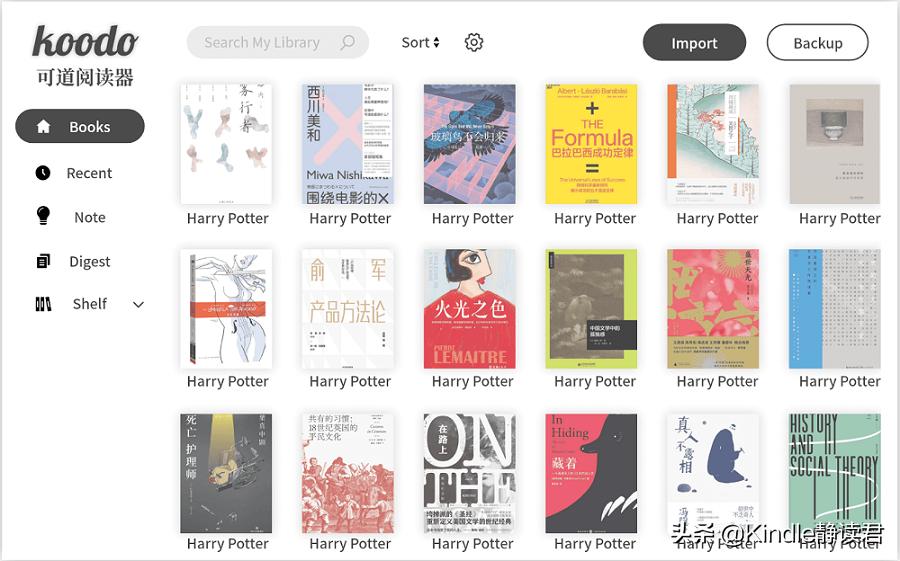Open the yellow Formula book cover
The width and height of the screenshot is (900, 561).
click(x=591, y=144)
